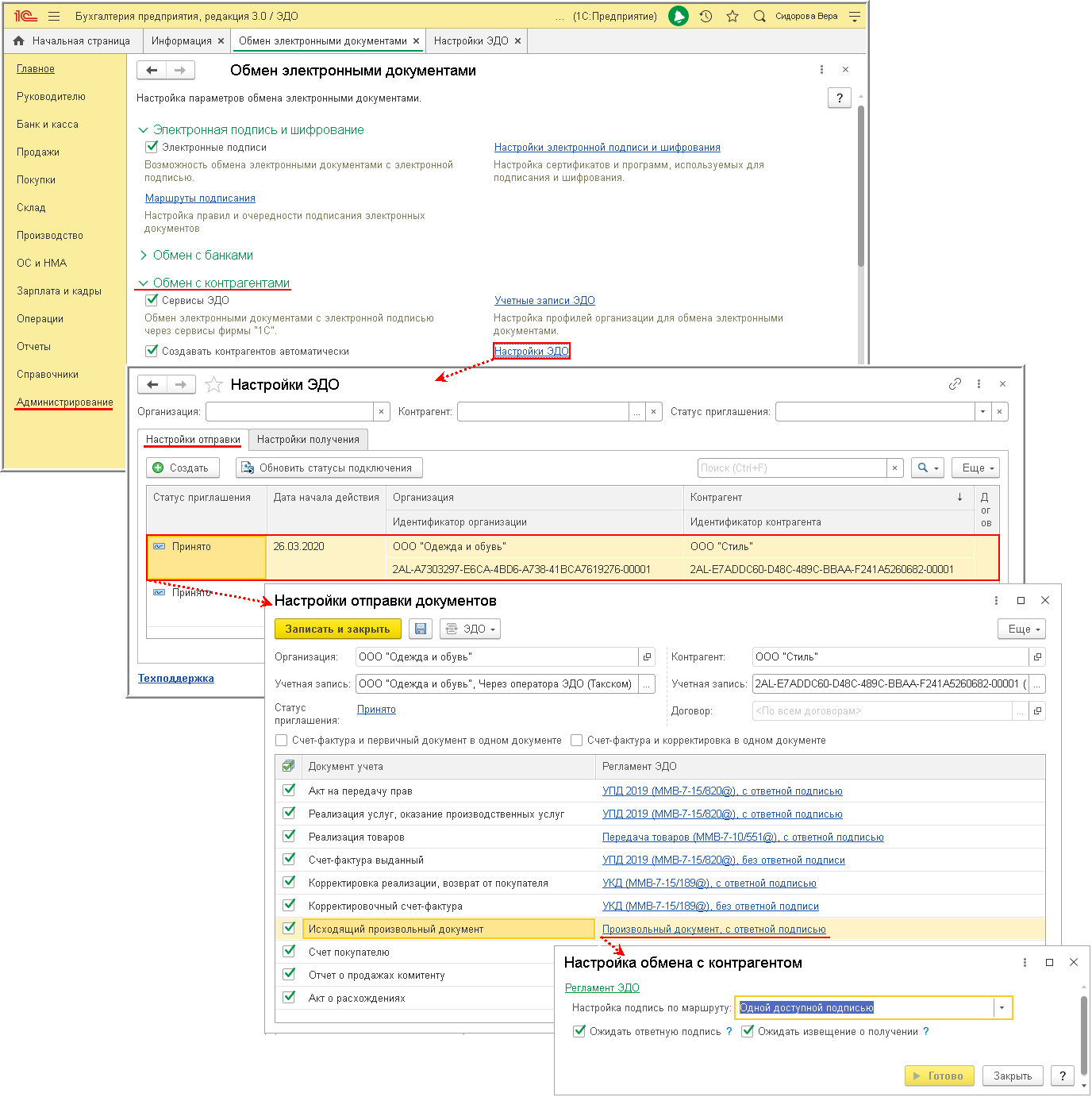Clear the Поиск search field
Image resolution: width=1092 pixels, height=1097 pixels.
894,468
